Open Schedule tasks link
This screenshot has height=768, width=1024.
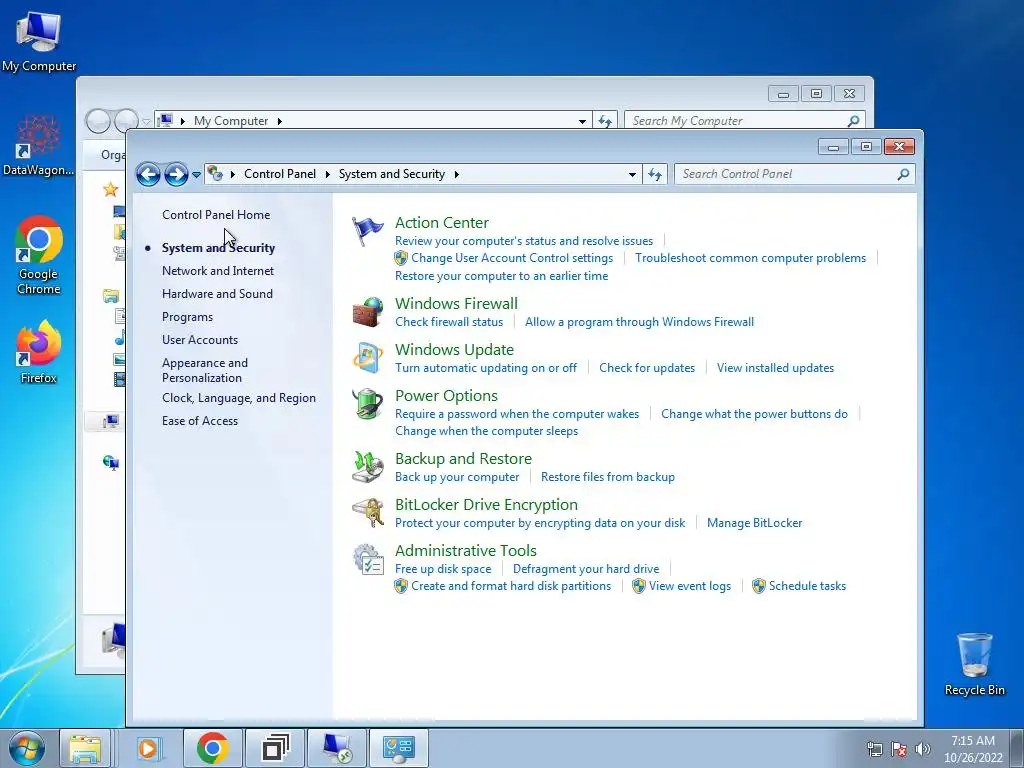[807, 586]
